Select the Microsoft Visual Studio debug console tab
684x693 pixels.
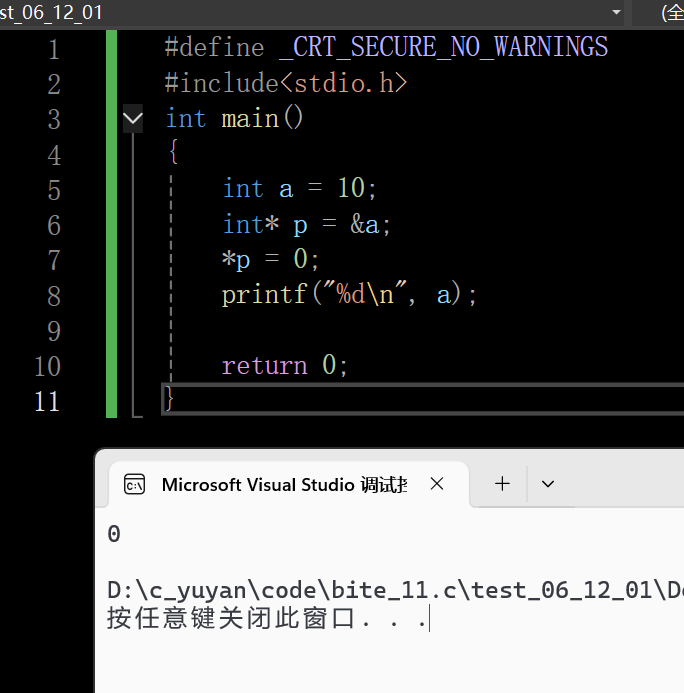point(289,484)
